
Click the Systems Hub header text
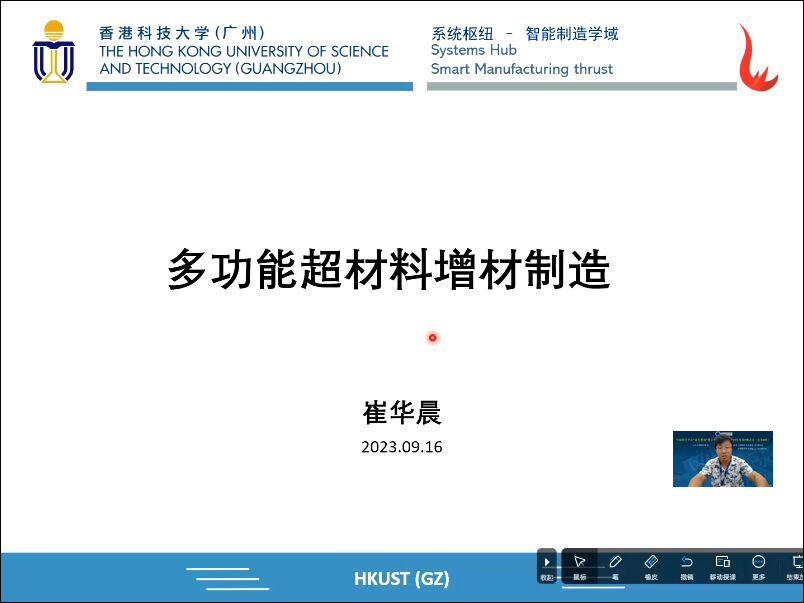tap(473, 51)
